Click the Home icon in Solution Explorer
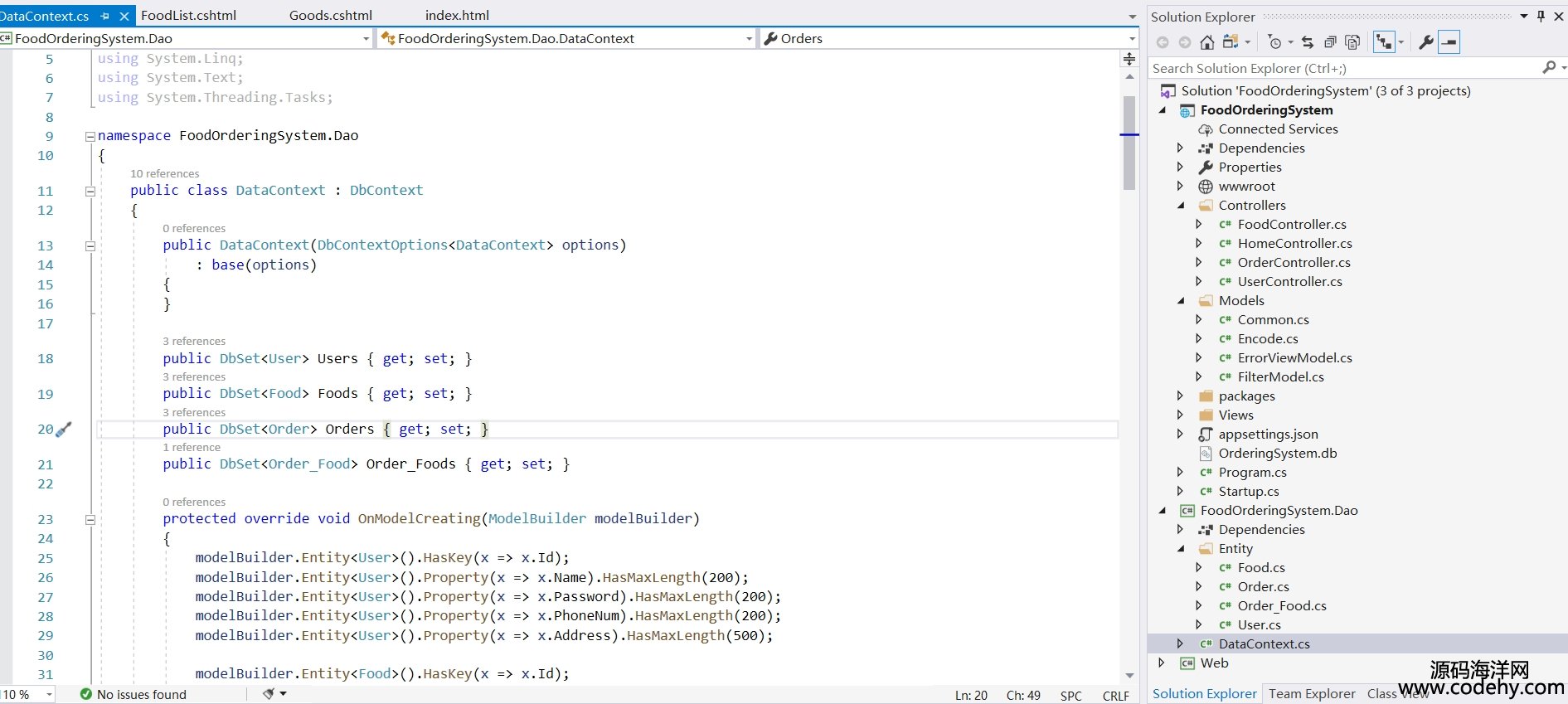1568x704 pixels. coord(1207,42)
